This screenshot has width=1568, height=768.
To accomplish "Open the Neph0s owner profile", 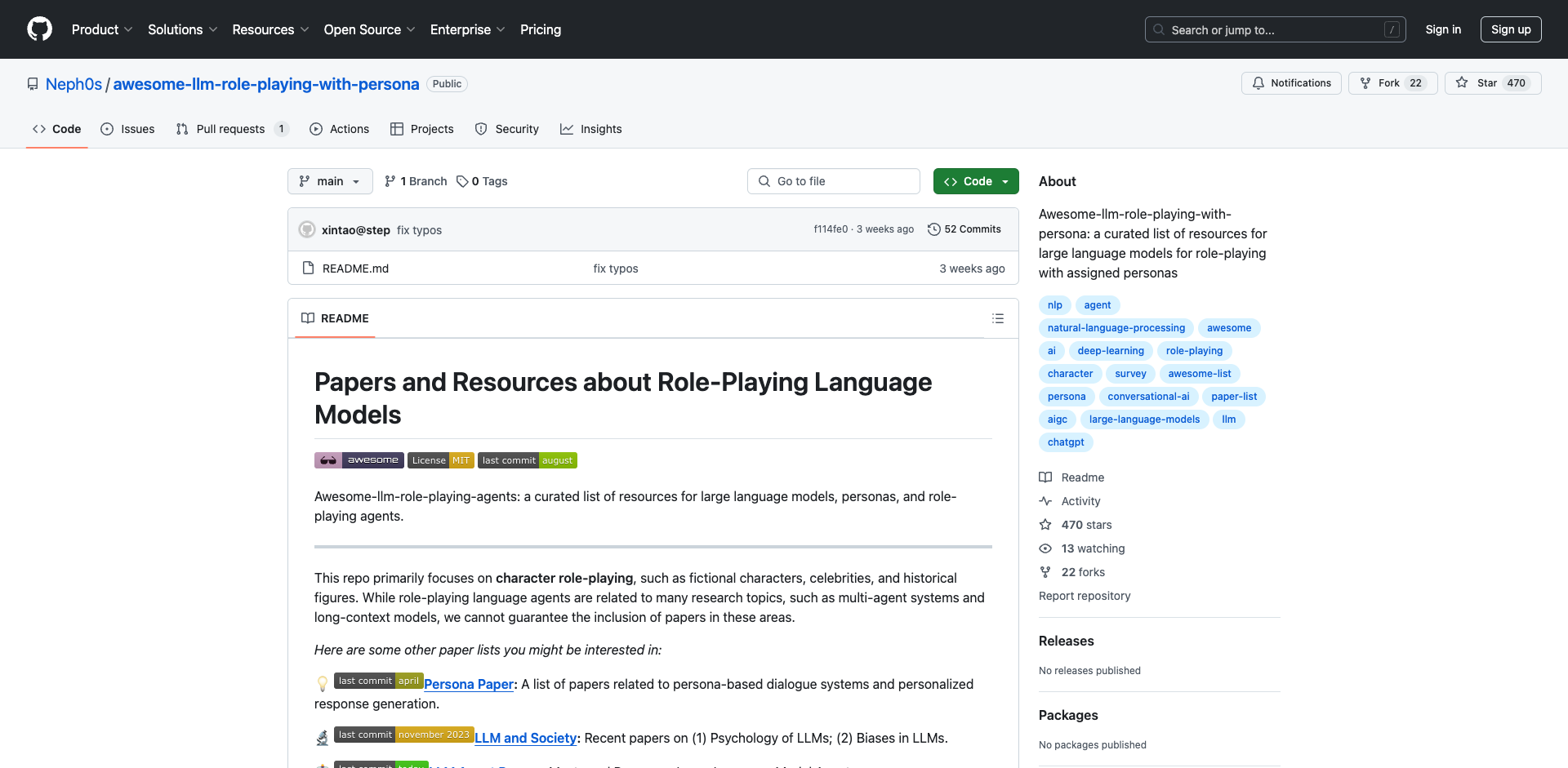I will pos(73,84).
